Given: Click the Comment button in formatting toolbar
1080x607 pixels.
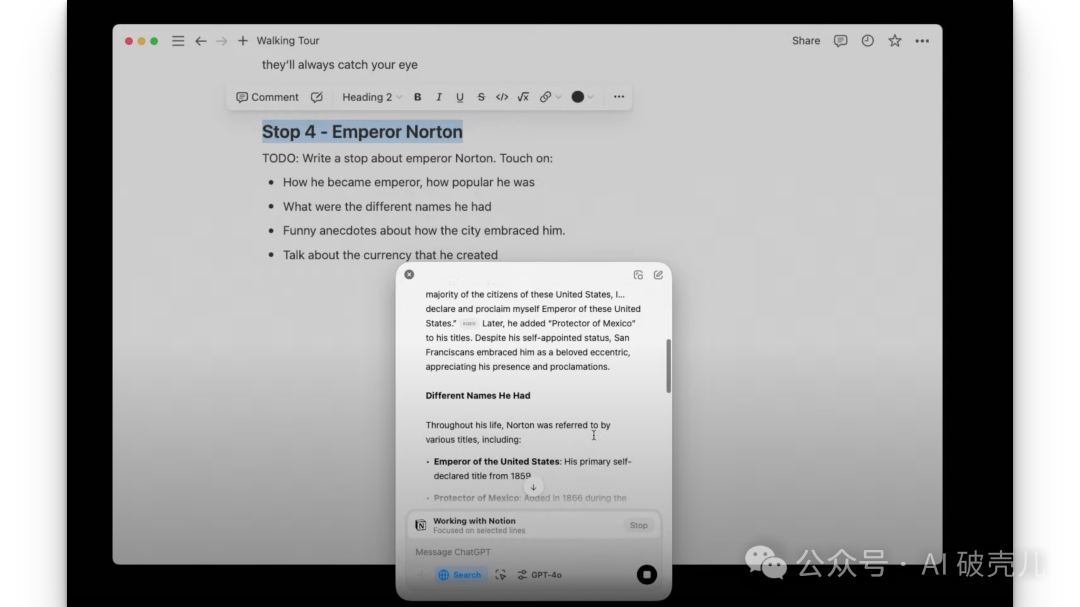Looking at the screenshot, I should point(268,97).
